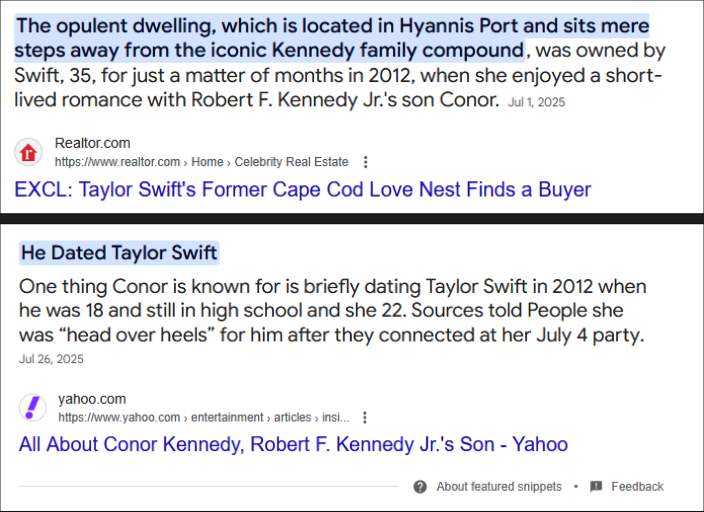
Task: Click the realtor.com breadcrumb URL
Action: coord(202,162)
